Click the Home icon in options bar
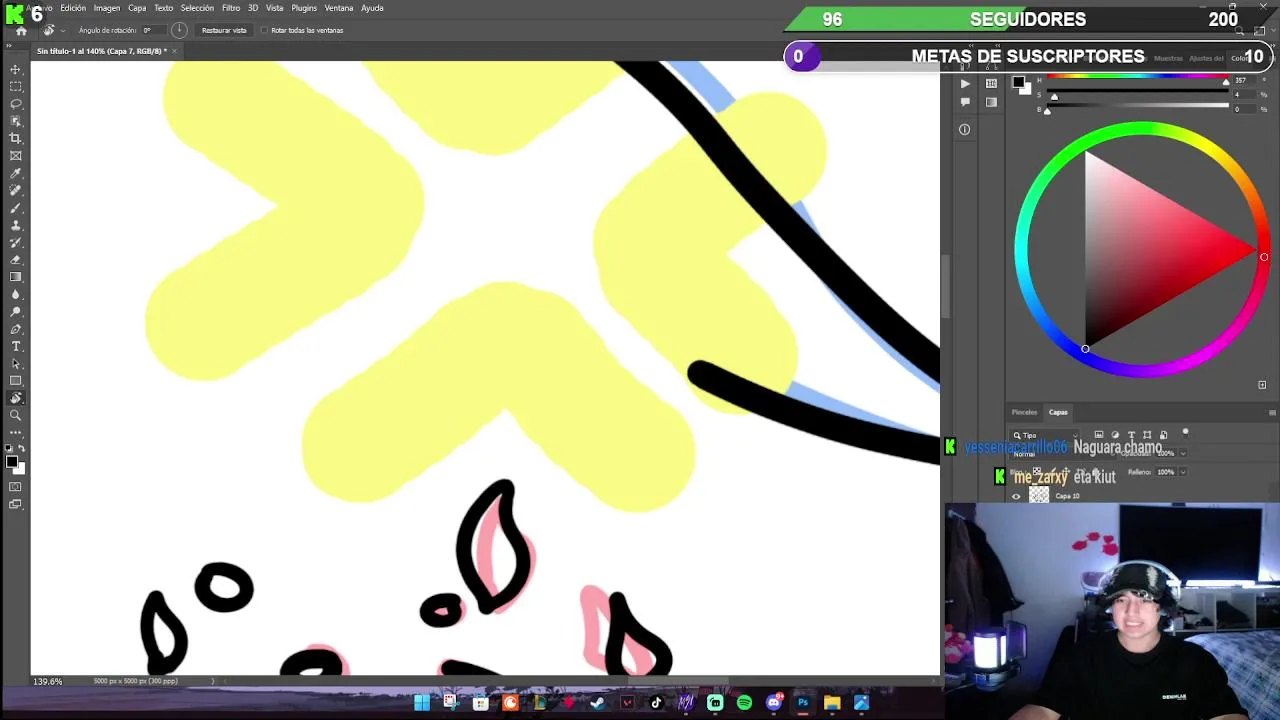1280x720 pixels. pyautogui.click(x=21, y=31)
